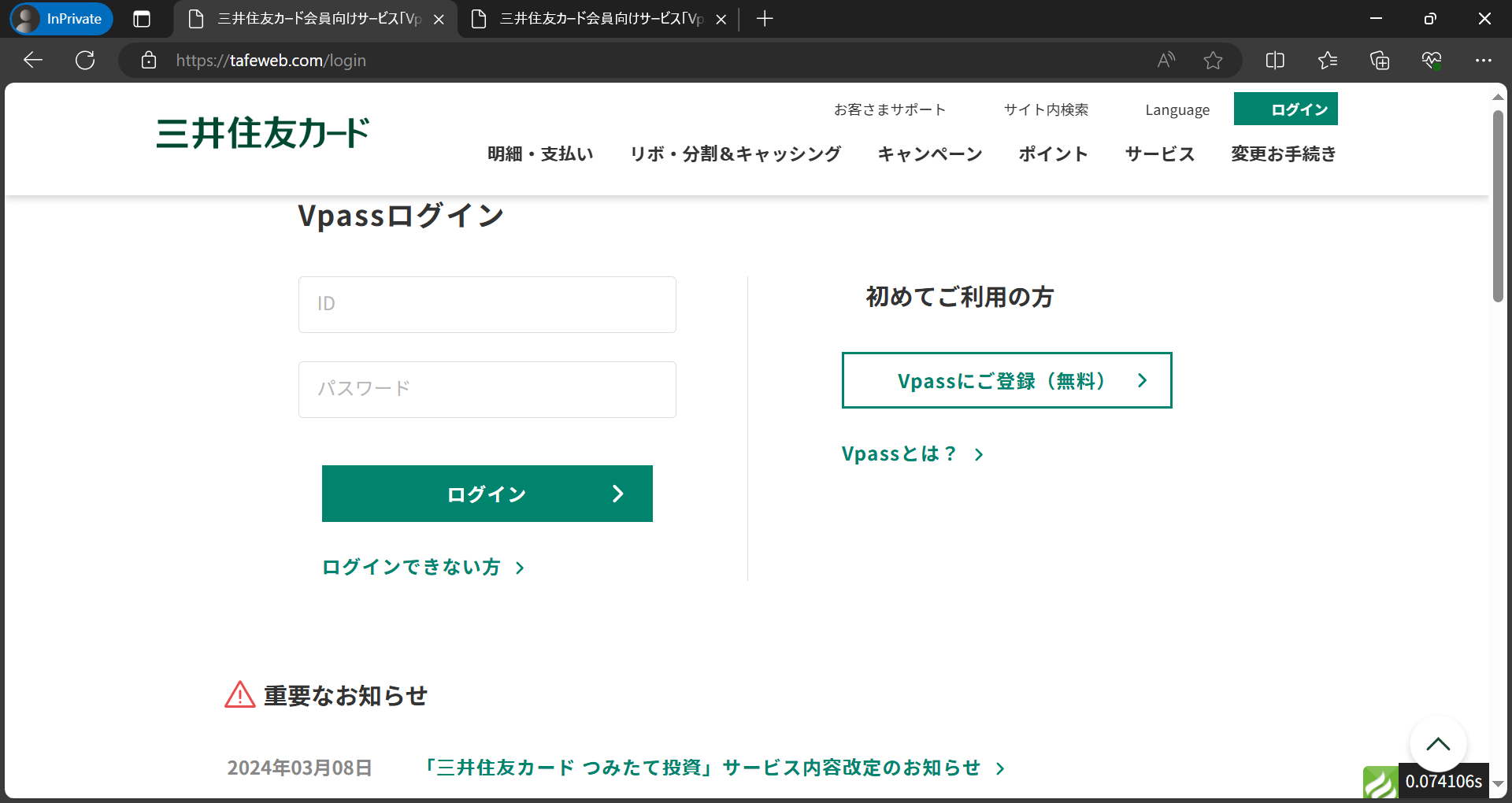Open つみたて投資 サービス内容改定 notice
This screenshot has height=803, width=1512.
point(713,768)
